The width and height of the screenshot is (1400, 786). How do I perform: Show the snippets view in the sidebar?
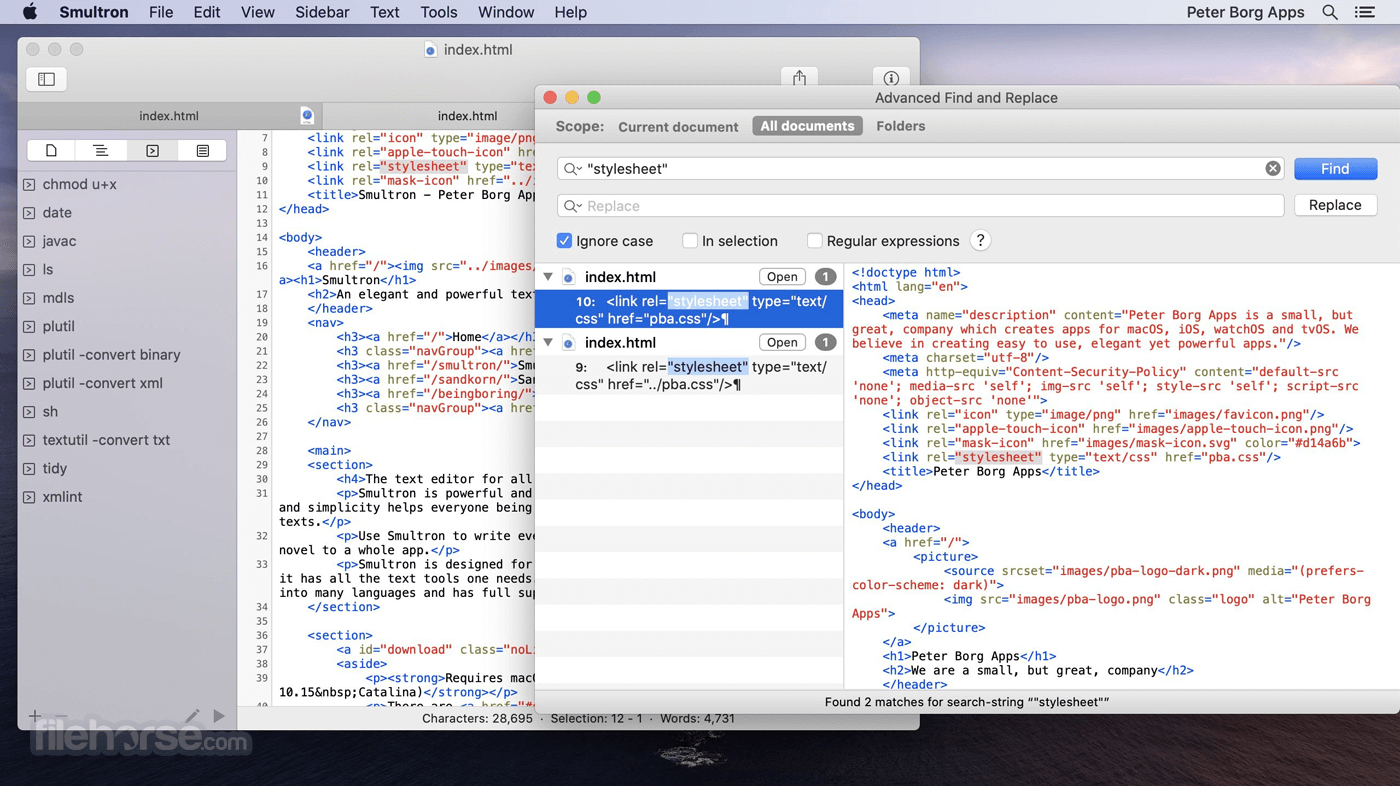203,151
